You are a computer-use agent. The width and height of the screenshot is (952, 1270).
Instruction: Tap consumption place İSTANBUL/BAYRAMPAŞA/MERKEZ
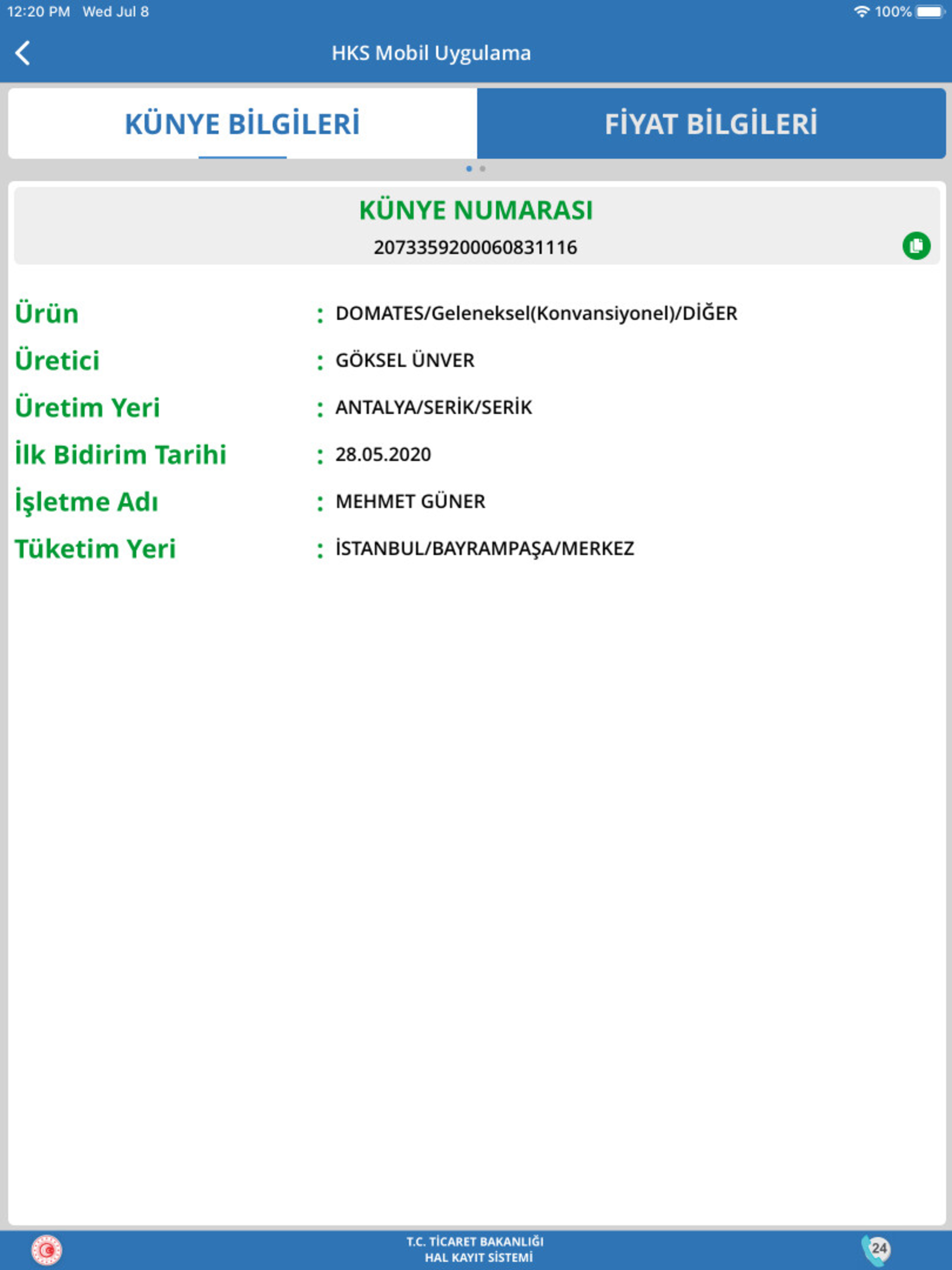(x=485, y=549)
